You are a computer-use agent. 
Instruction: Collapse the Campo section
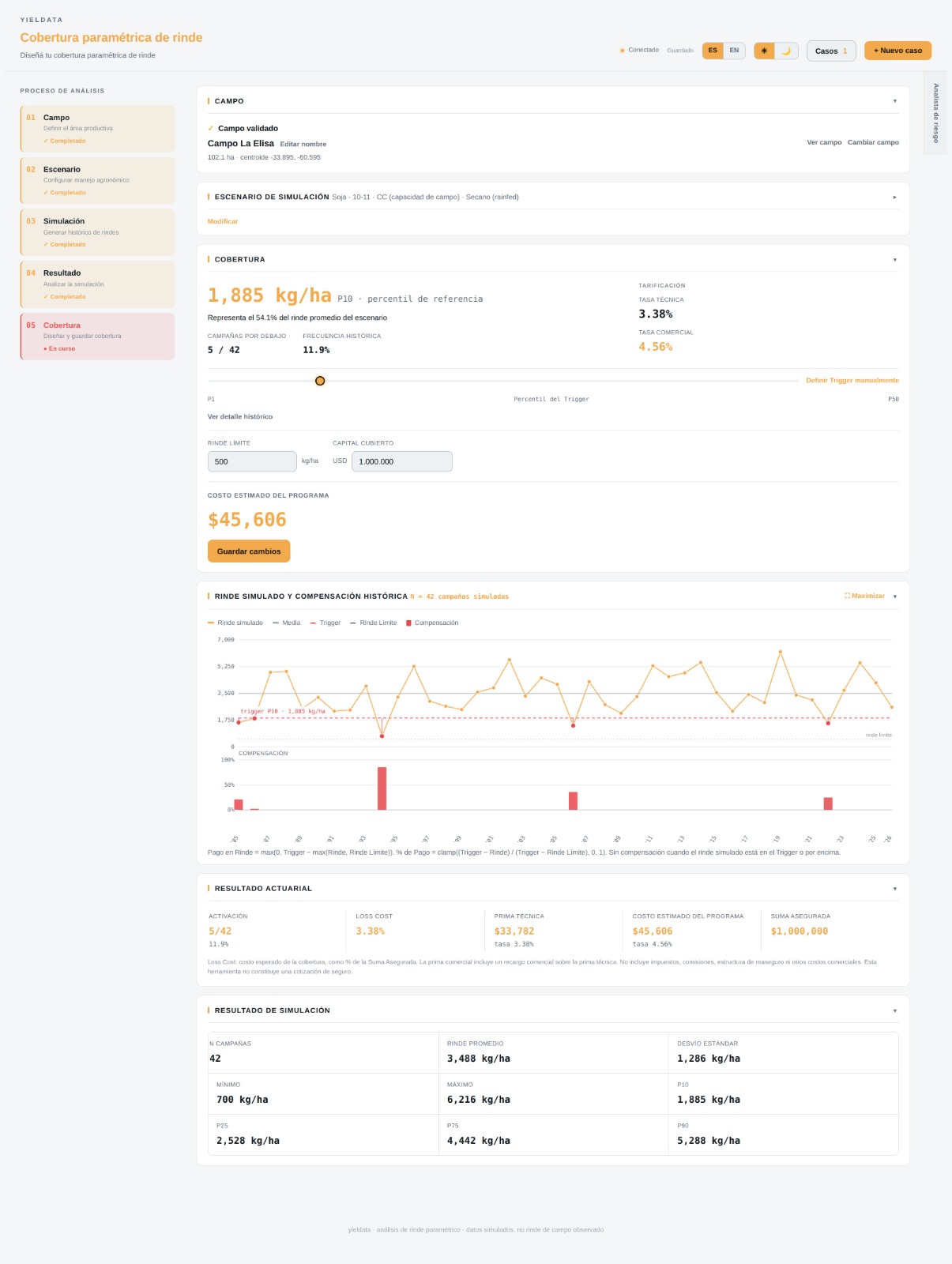[x=895, y=101]
